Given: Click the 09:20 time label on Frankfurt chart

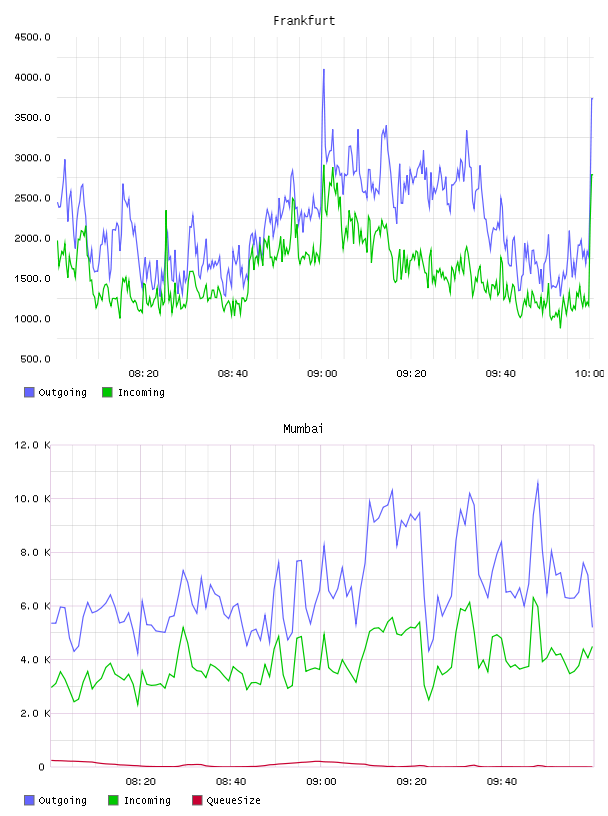Looking at the screenshot, I should point(411,374).
